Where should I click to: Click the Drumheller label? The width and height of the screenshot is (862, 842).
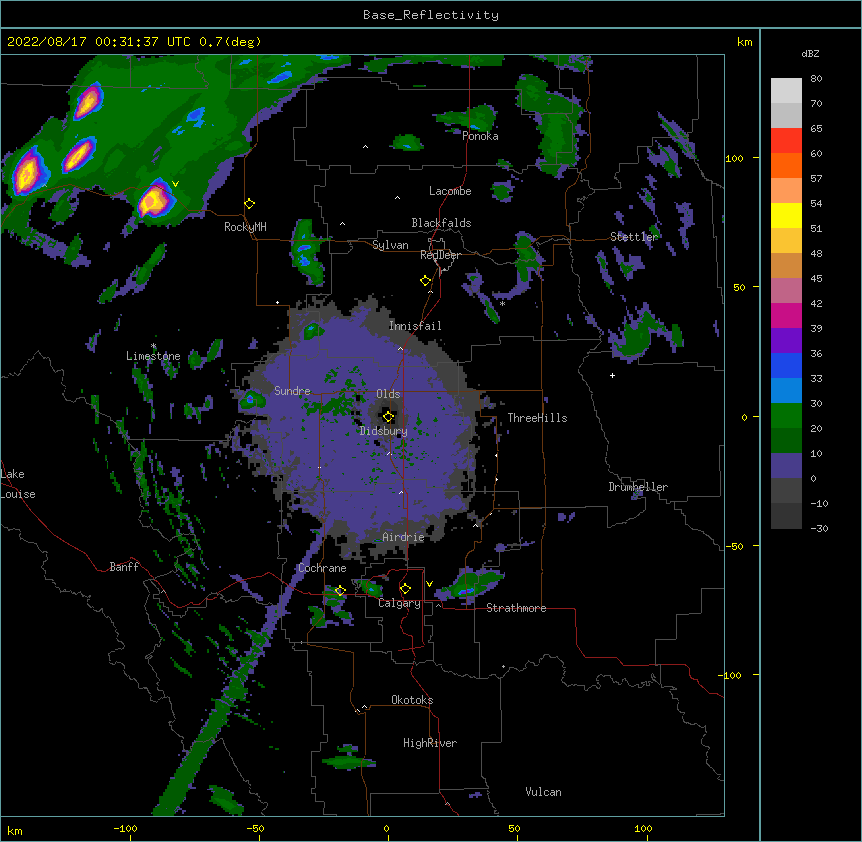coord(638,487)
